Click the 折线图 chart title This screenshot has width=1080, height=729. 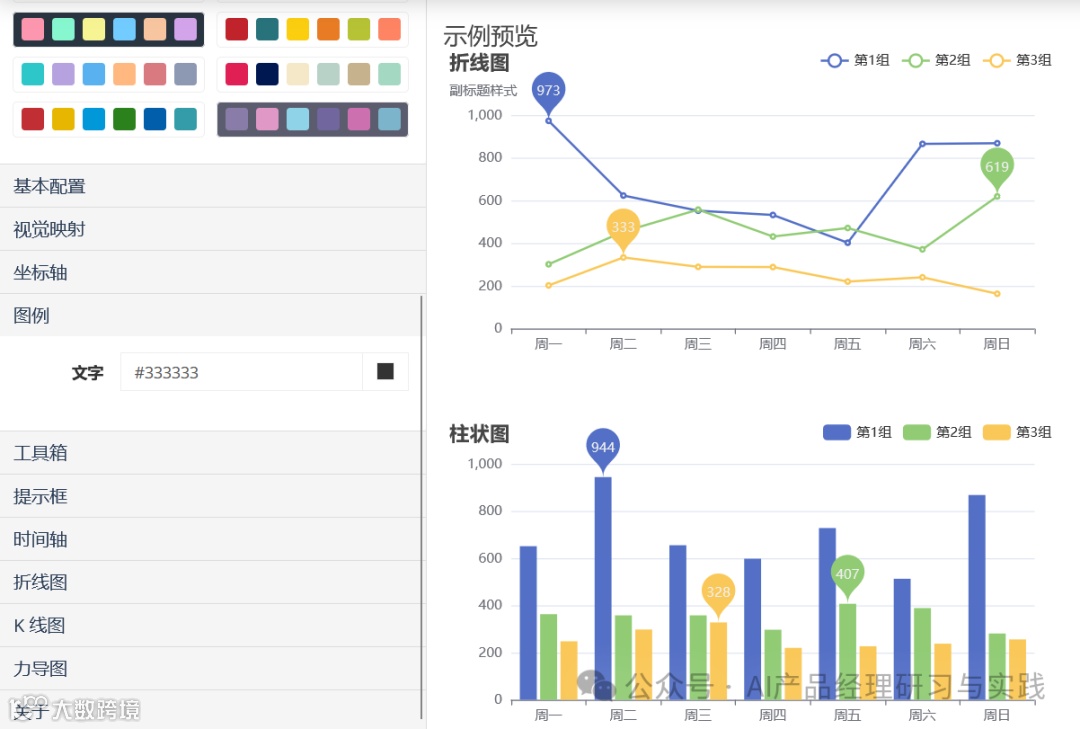click(x=479, y=63)
